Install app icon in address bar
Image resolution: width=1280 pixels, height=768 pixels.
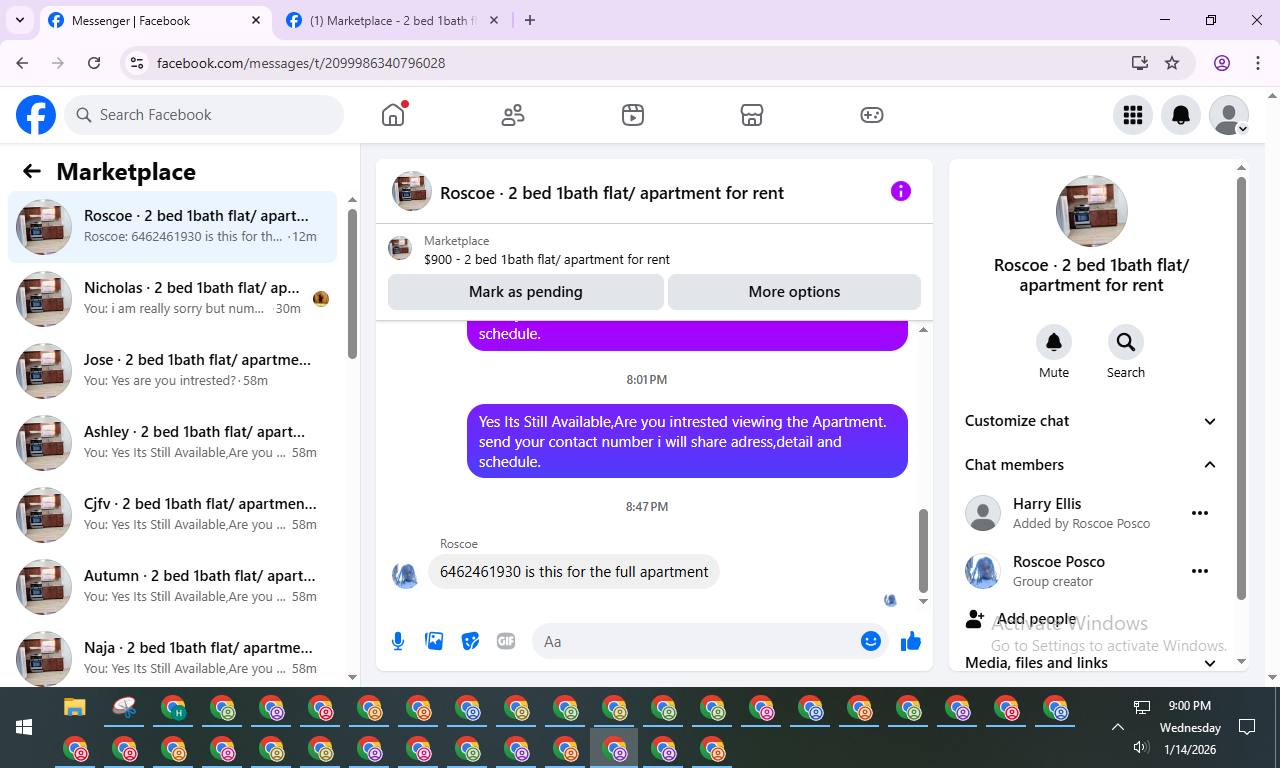1140,63
